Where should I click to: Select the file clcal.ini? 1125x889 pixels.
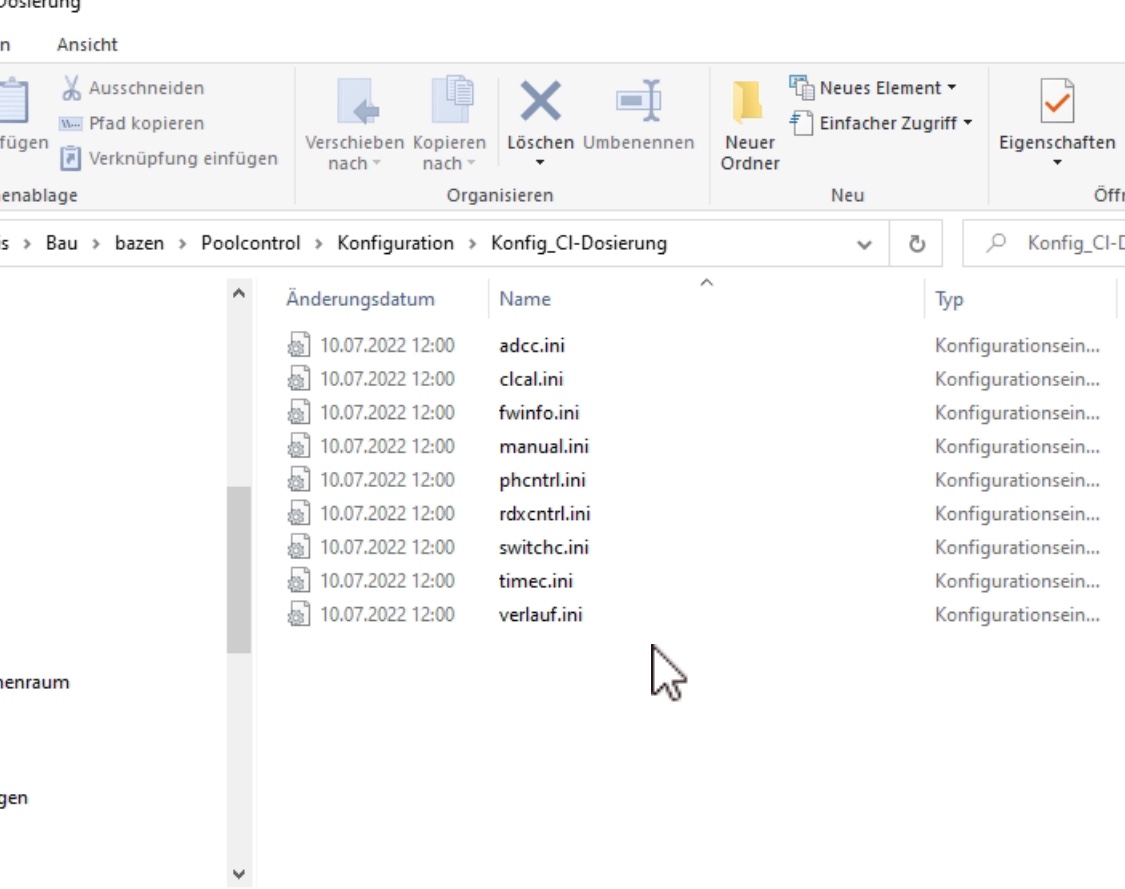pos(531,379)
